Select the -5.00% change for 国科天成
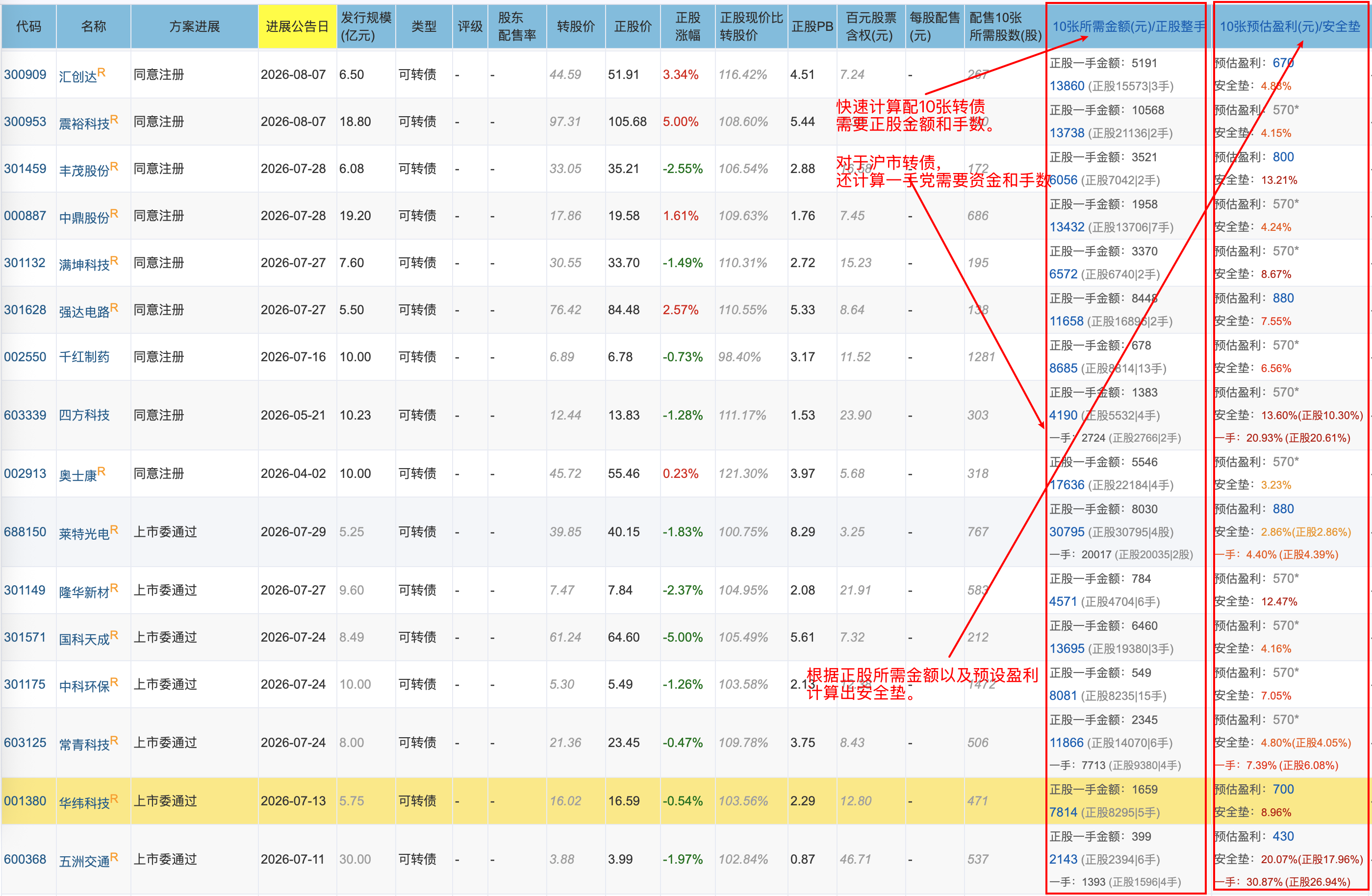Viewport: 1372px width, 896px height. coord(683,637)
